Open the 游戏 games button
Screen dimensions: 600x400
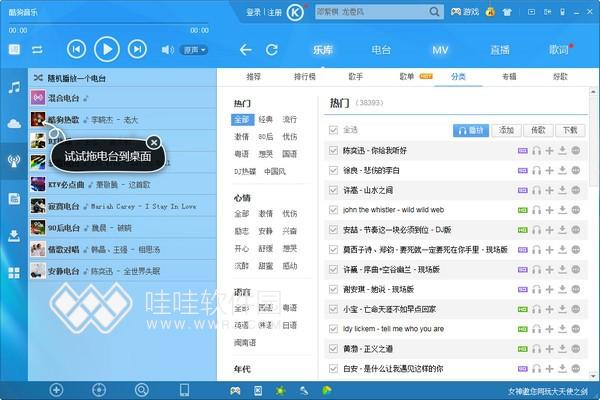click(465, 12)
